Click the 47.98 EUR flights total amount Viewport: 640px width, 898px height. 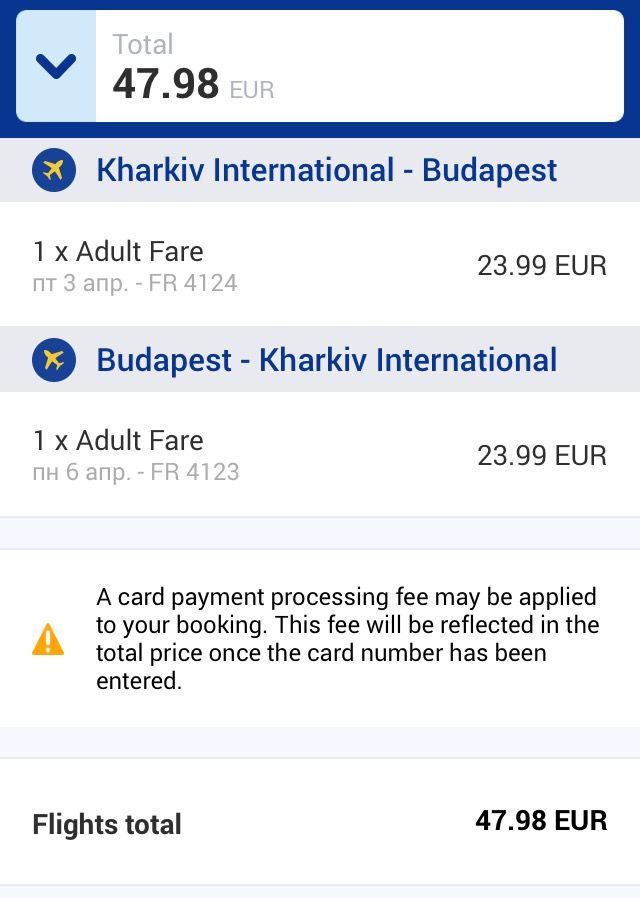click(541, 821)
